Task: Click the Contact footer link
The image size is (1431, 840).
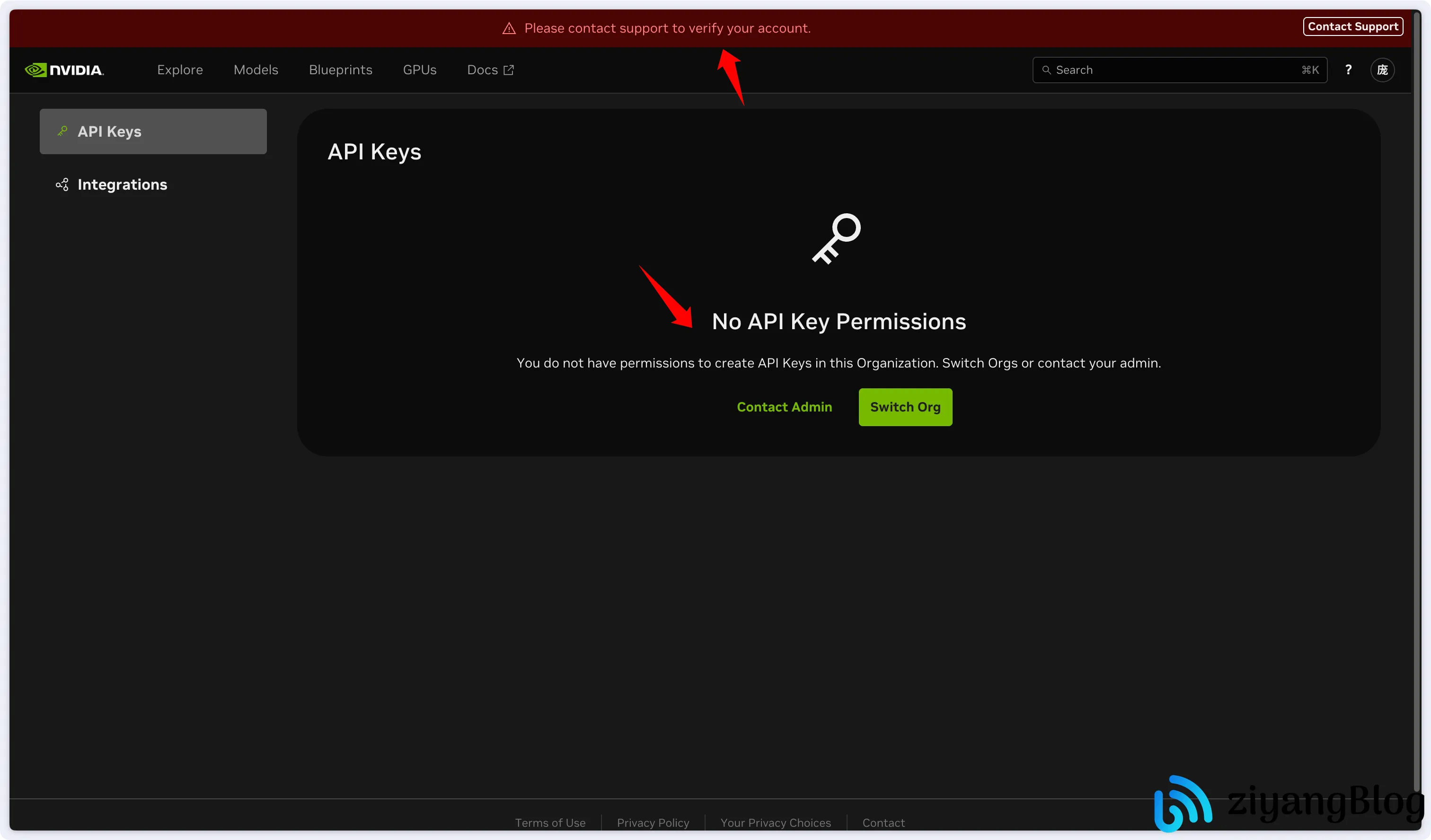Action: click(883, 822)
